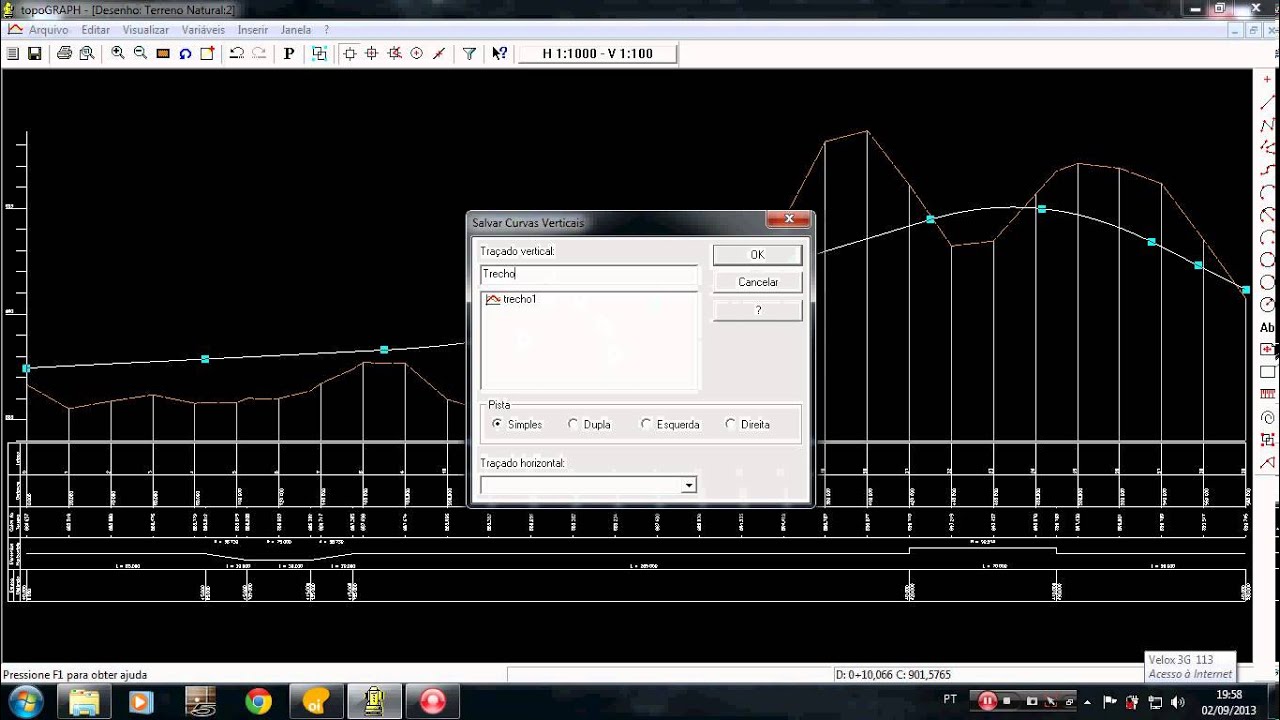
Task: Click the red diagonal line snap icon
Action: click(x=438, y=54)
